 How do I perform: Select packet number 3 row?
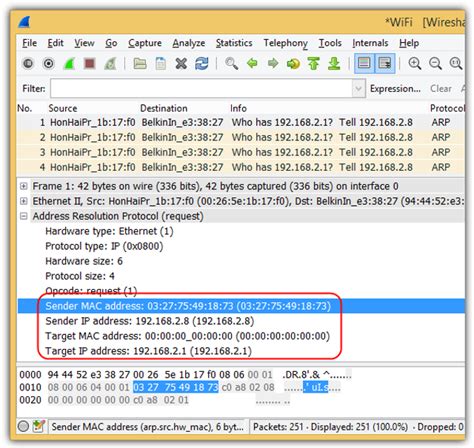coord(241,152)
